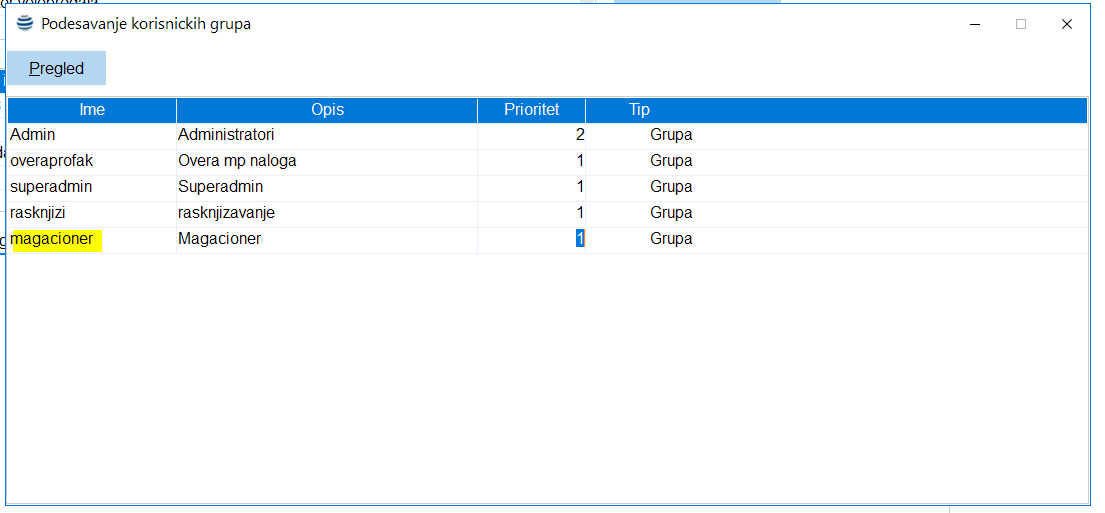
Task: Click the rasknjizavanje description cell
Action: pos(226,213)
